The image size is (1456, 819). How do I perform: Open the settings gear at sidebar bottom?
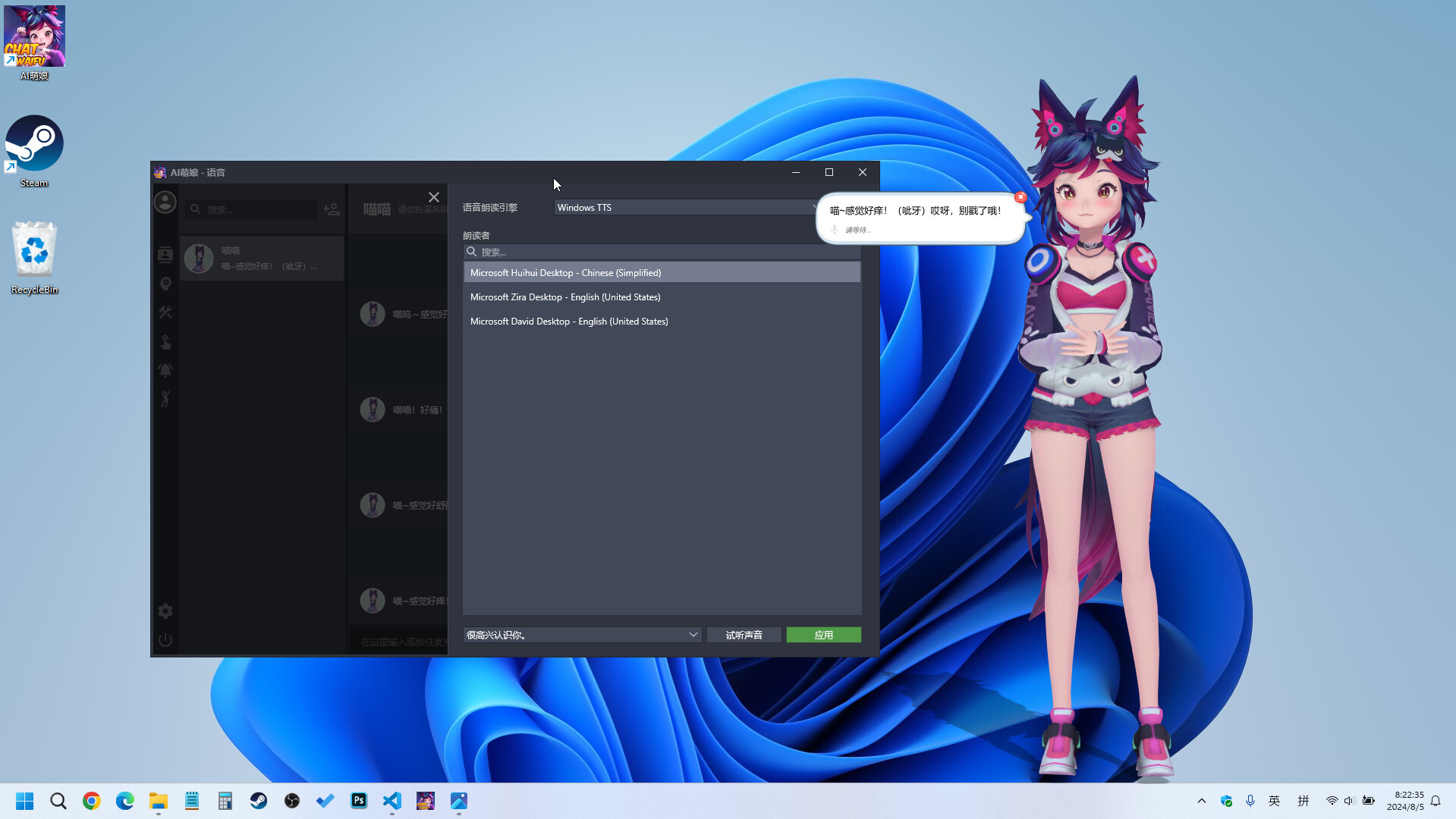tap(165, 611)
